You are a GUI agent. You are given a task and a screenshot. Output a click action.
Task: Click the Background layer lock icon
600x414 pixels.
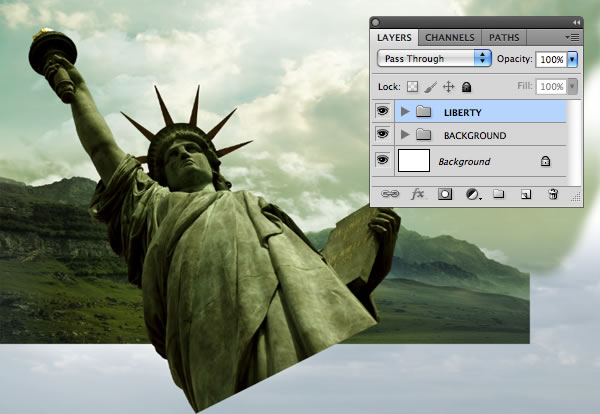tap(545, 161)
